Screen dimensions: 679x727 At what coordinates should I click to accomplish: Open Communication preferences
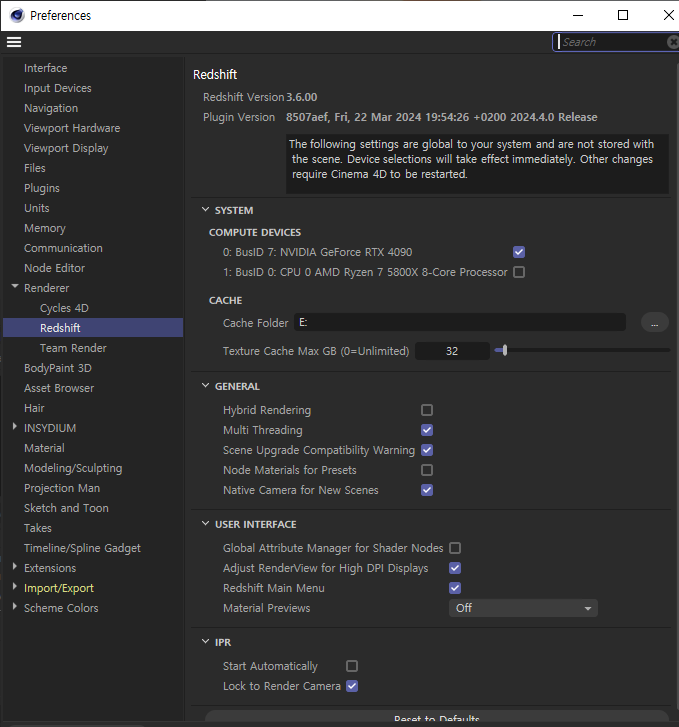point(63,248)
